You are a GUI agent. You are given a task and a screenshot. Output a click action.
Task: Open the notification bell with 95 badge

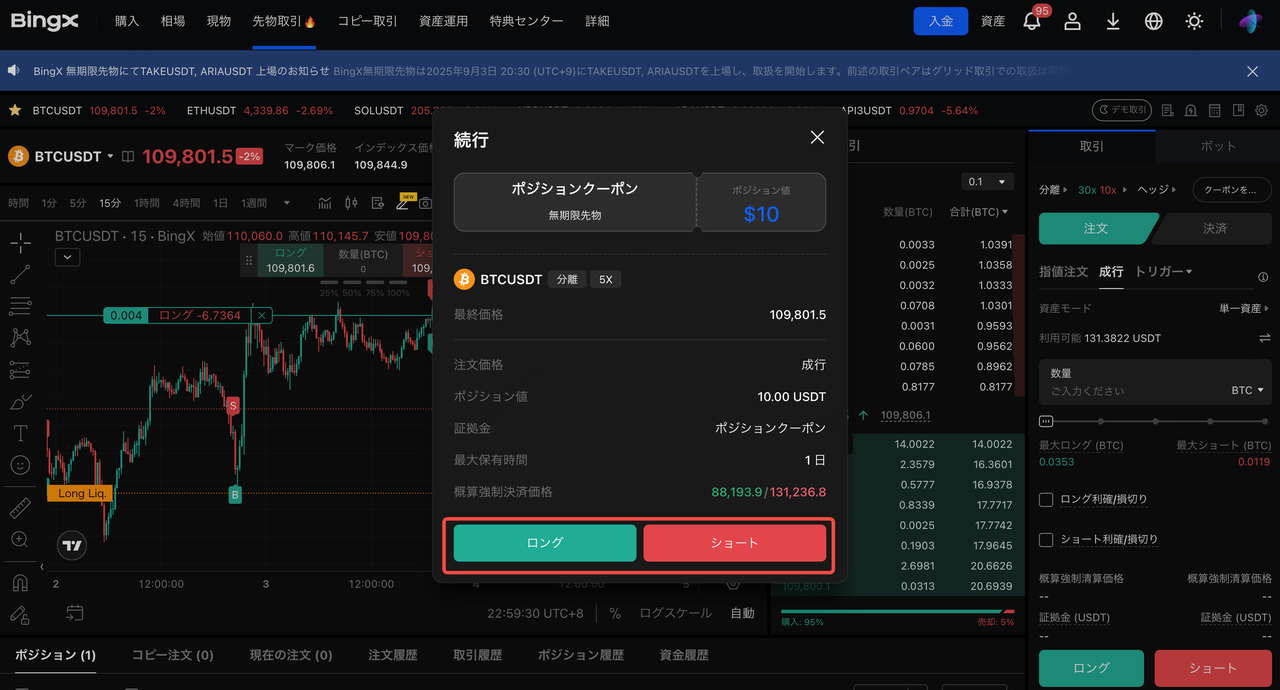pyautogui.click(x=1033, y=20)
